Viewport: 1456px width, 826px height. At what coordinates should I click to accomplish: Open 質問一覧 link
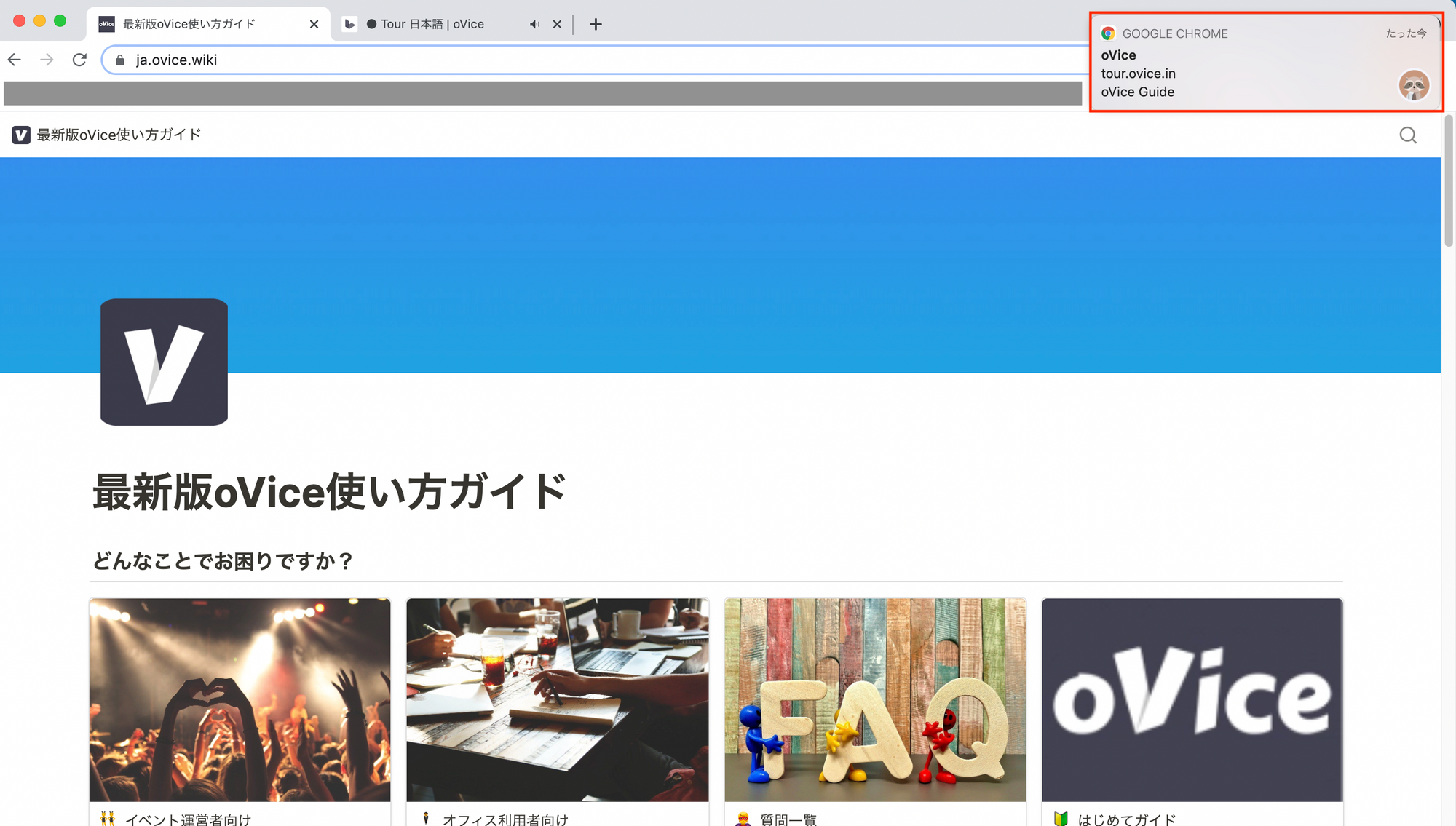coord(788,819)
